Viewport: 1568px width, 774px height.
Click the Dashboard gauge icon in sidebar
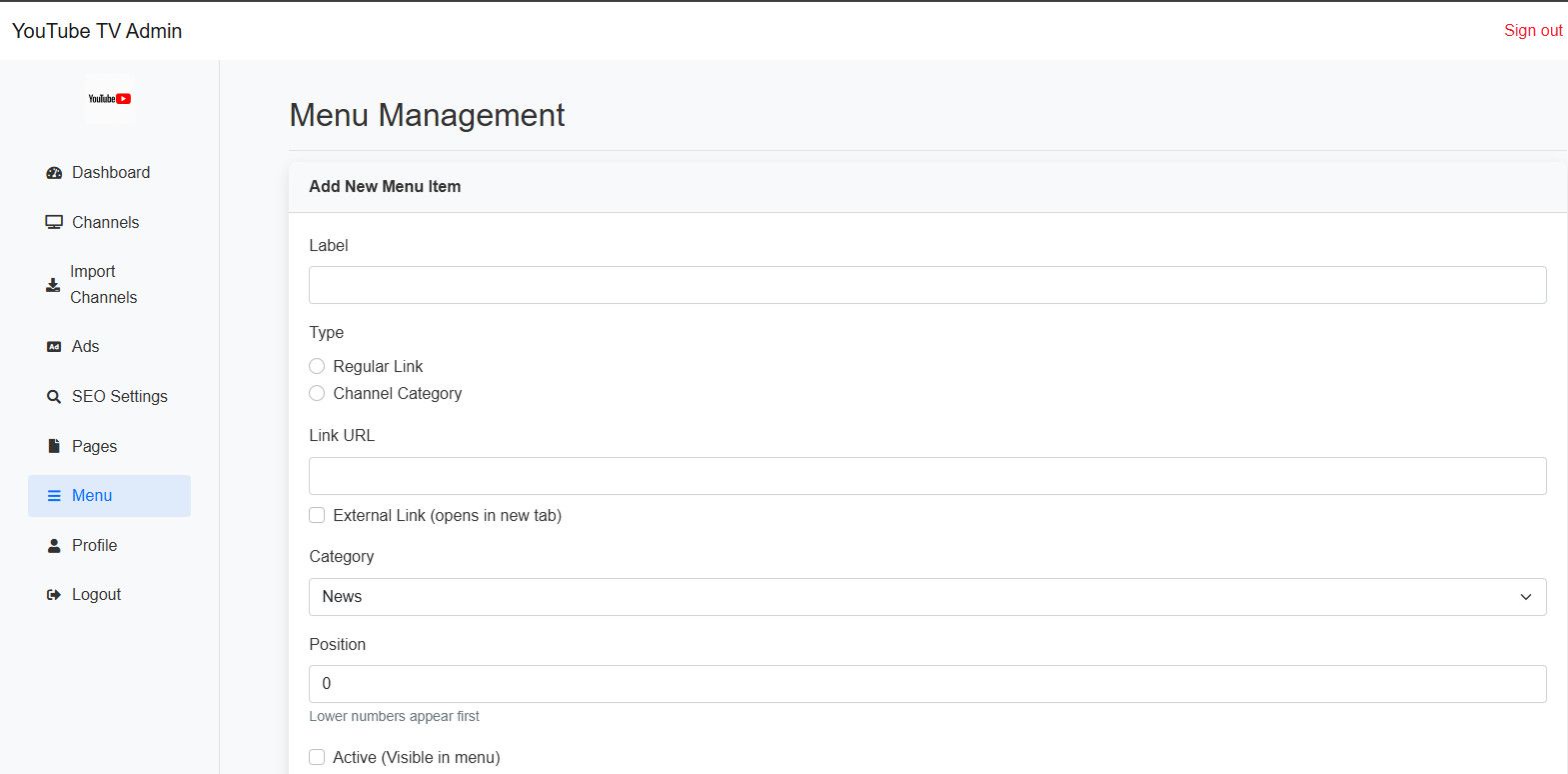point(54,173)
